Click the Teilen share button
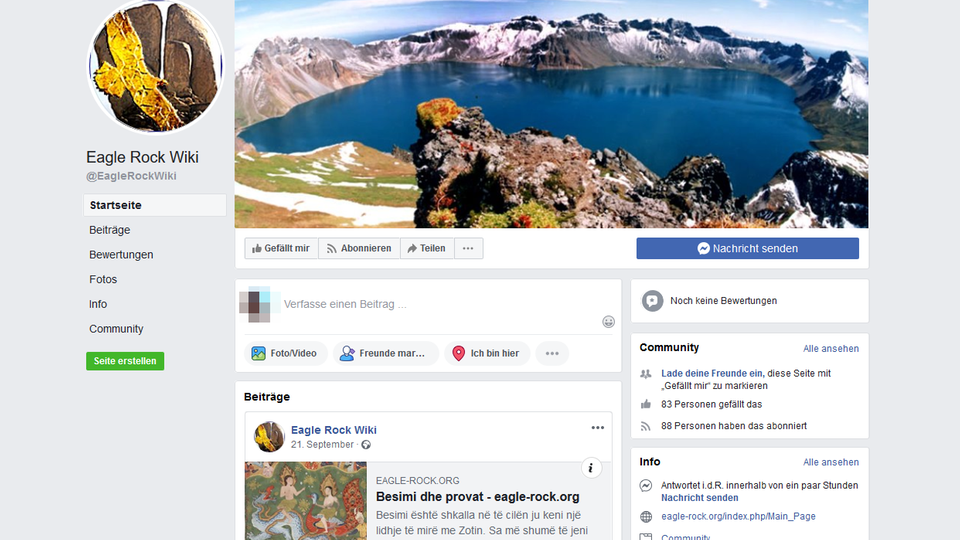960x540 pixels. (x=427, y=248)
